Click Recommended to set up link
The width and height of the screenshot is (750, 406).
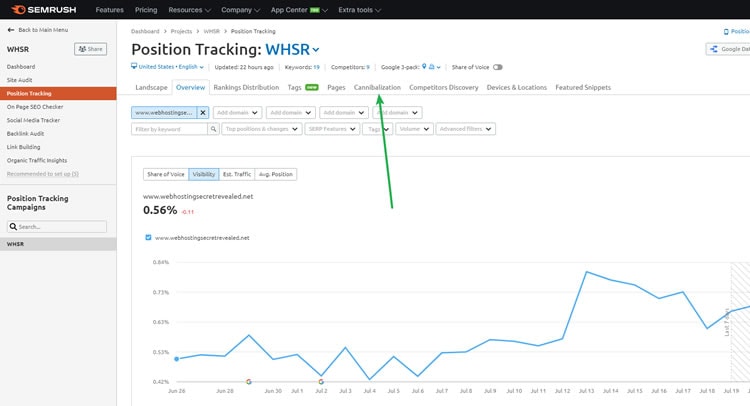[x=43, y=174]
